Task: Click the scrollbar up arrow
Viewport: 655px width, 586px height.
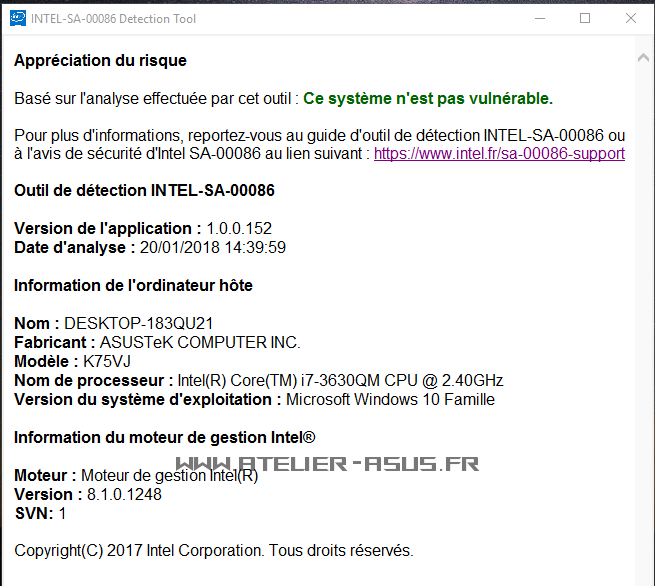Action: pyautogui.click(x=644, y=59)
